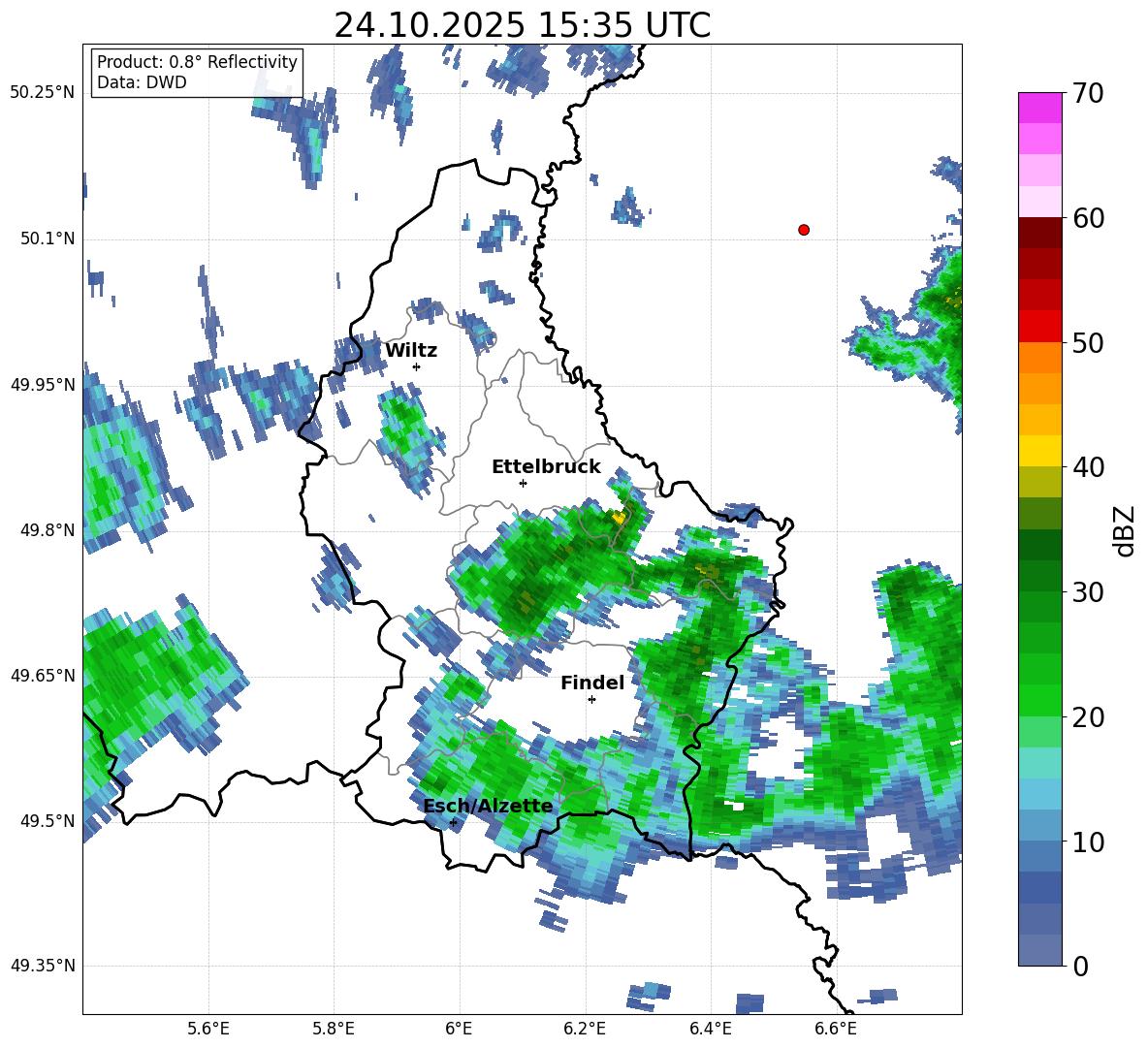Click the red radar site marker dot
This screenshot has height=1048, width=1148.
click(x=804, y=230)
